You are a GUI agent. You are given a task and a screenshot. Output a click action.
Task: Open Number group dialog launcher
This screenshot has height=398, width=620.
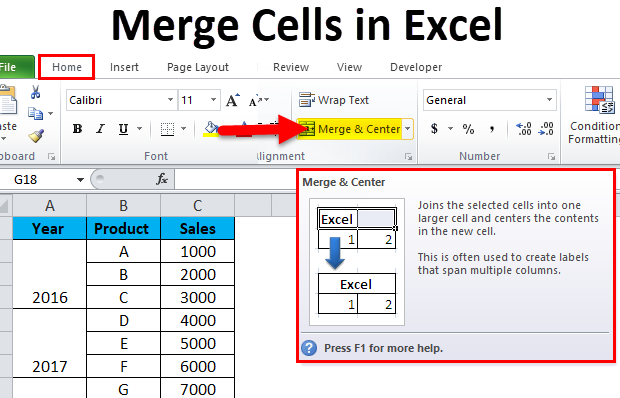551,157
